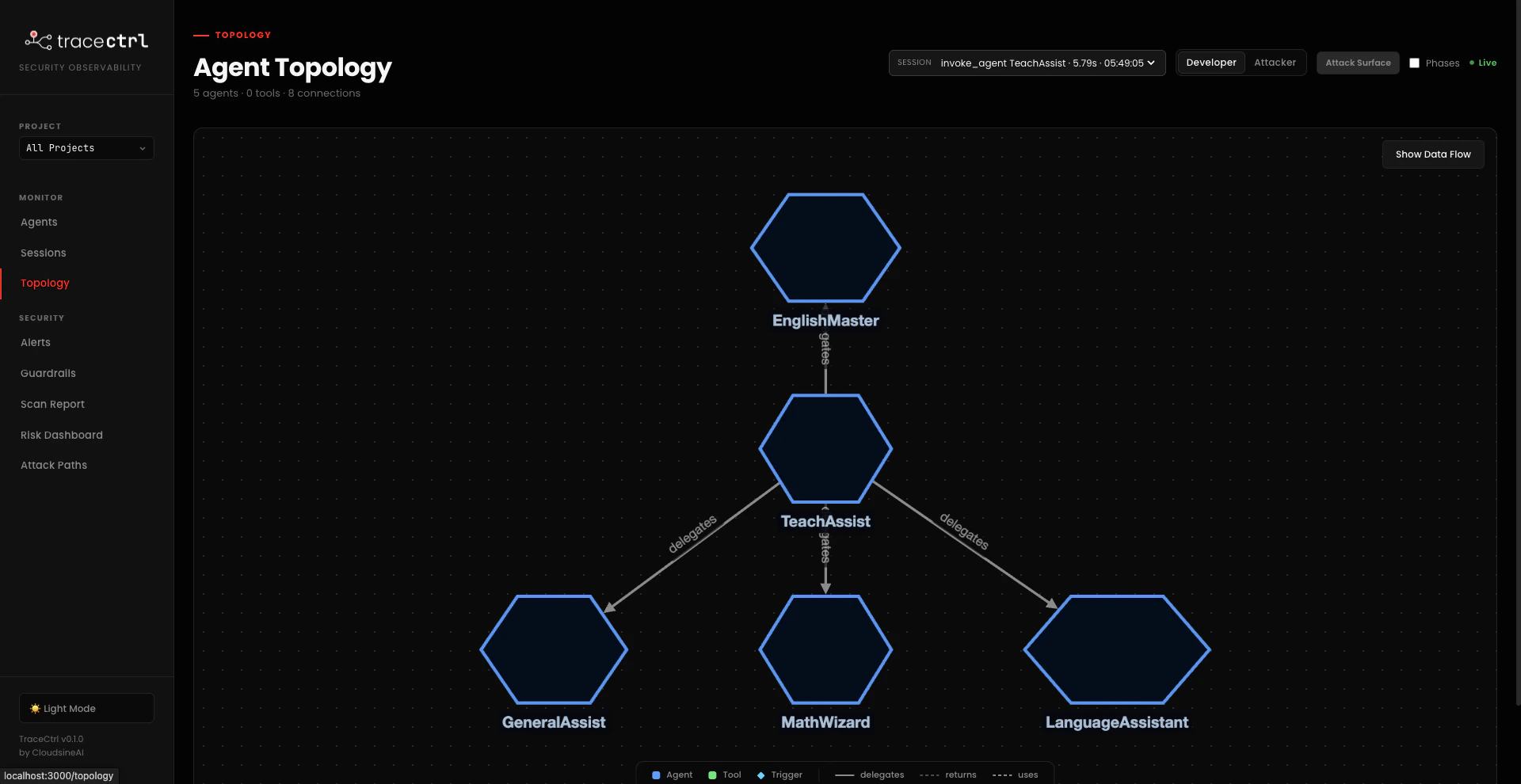This screenshot has height=784, width=1521.
Task: Click the green Live status indicator
Action: click(1483, 63)
